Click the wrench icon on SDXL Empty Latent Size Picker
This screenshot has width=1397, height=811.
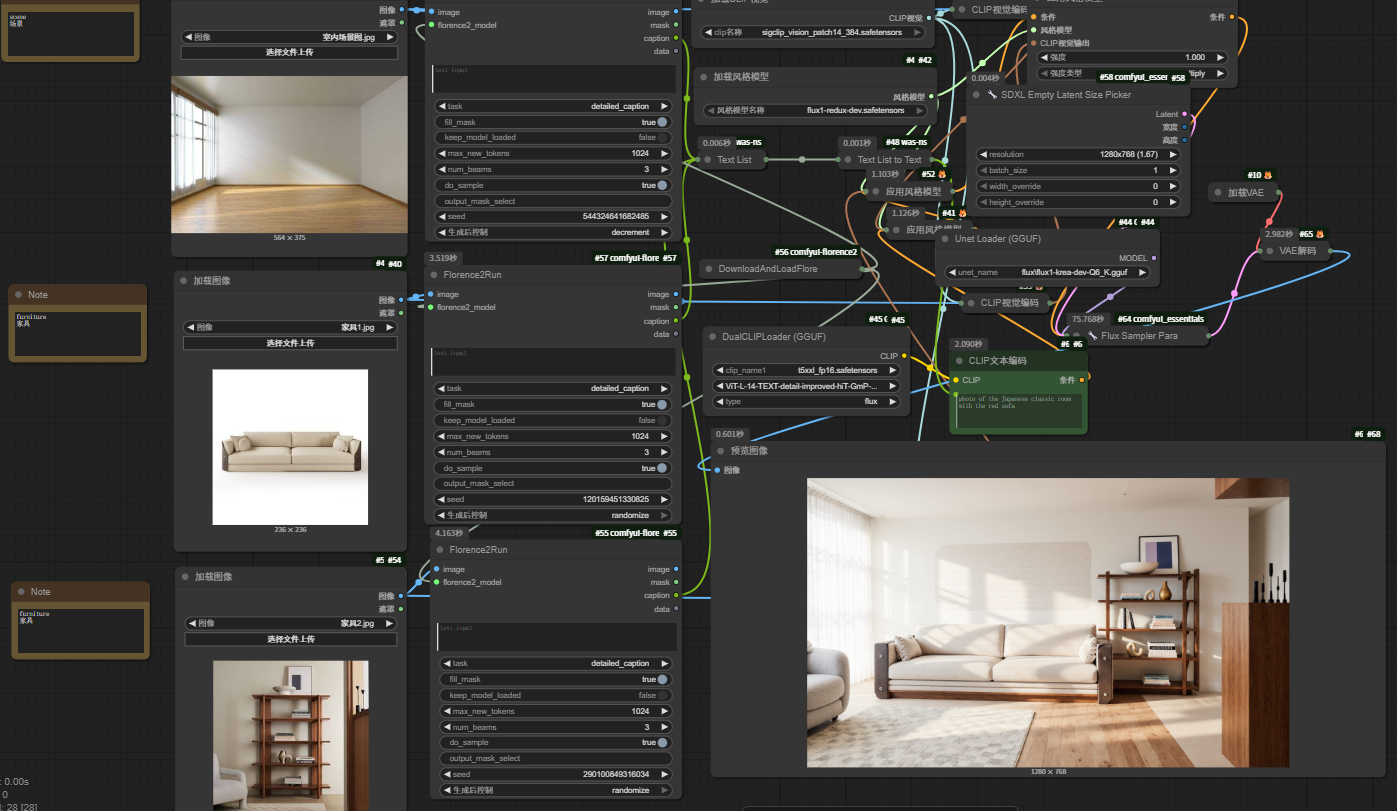pos(992,95)
